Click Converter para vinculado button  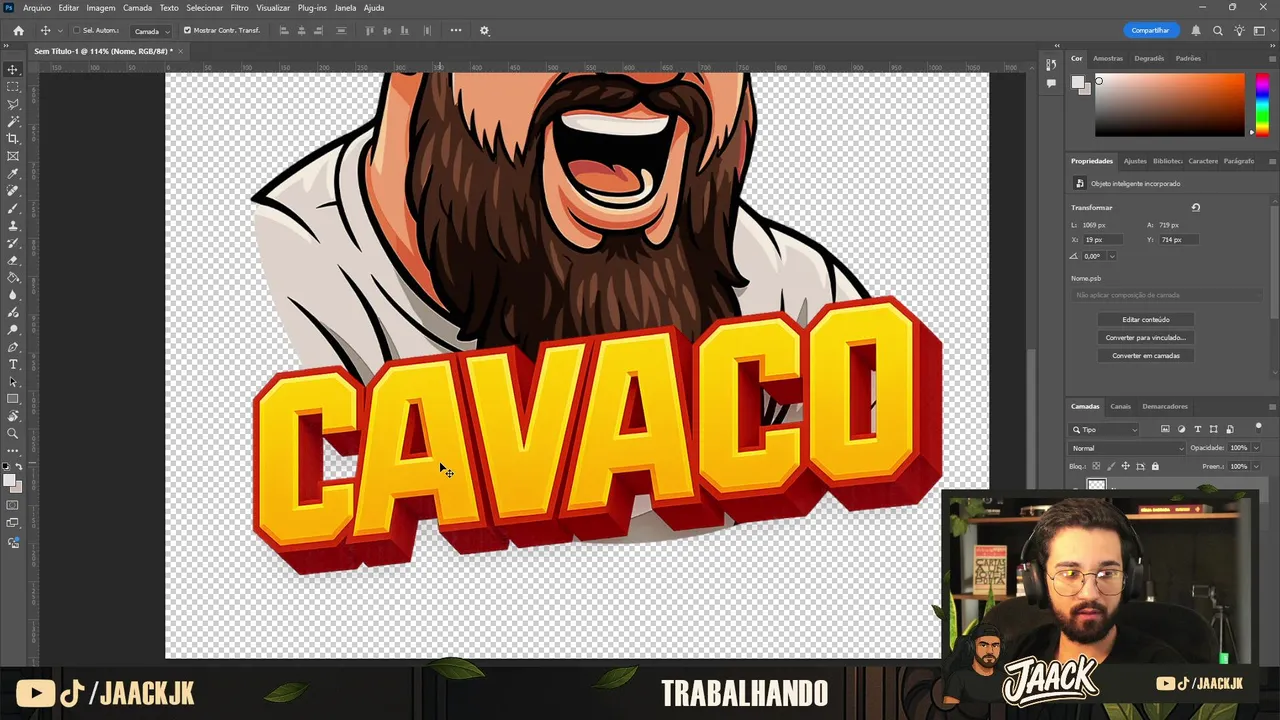(x=1146, y=338)
